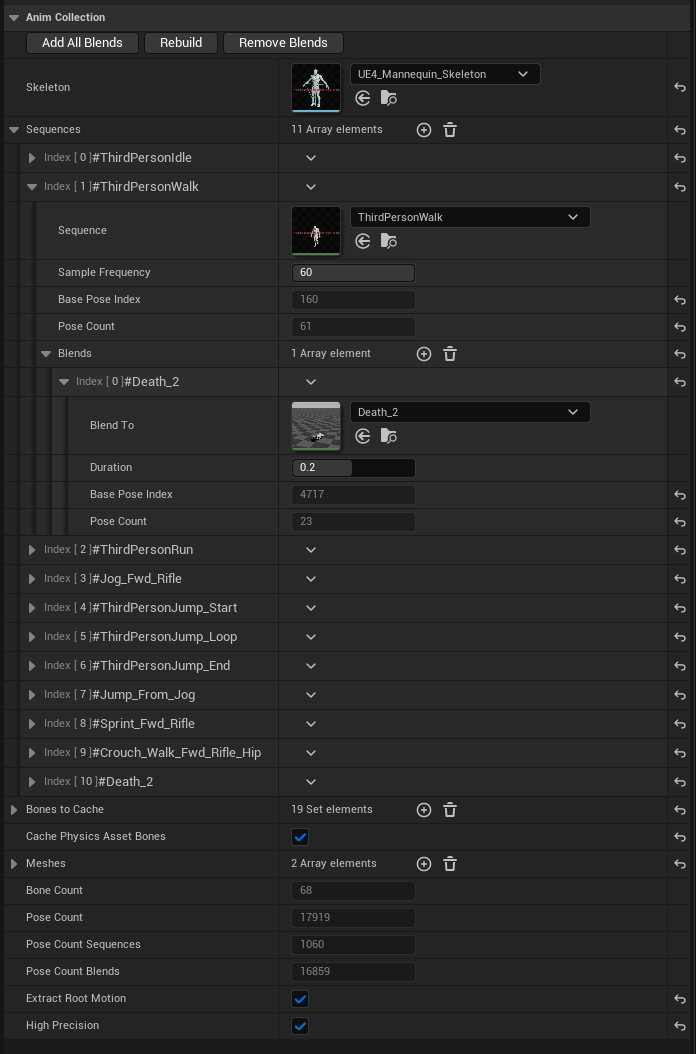Reset the Duration value to default
Viewport: 696px width, 1054px height.
click(679, 468)
